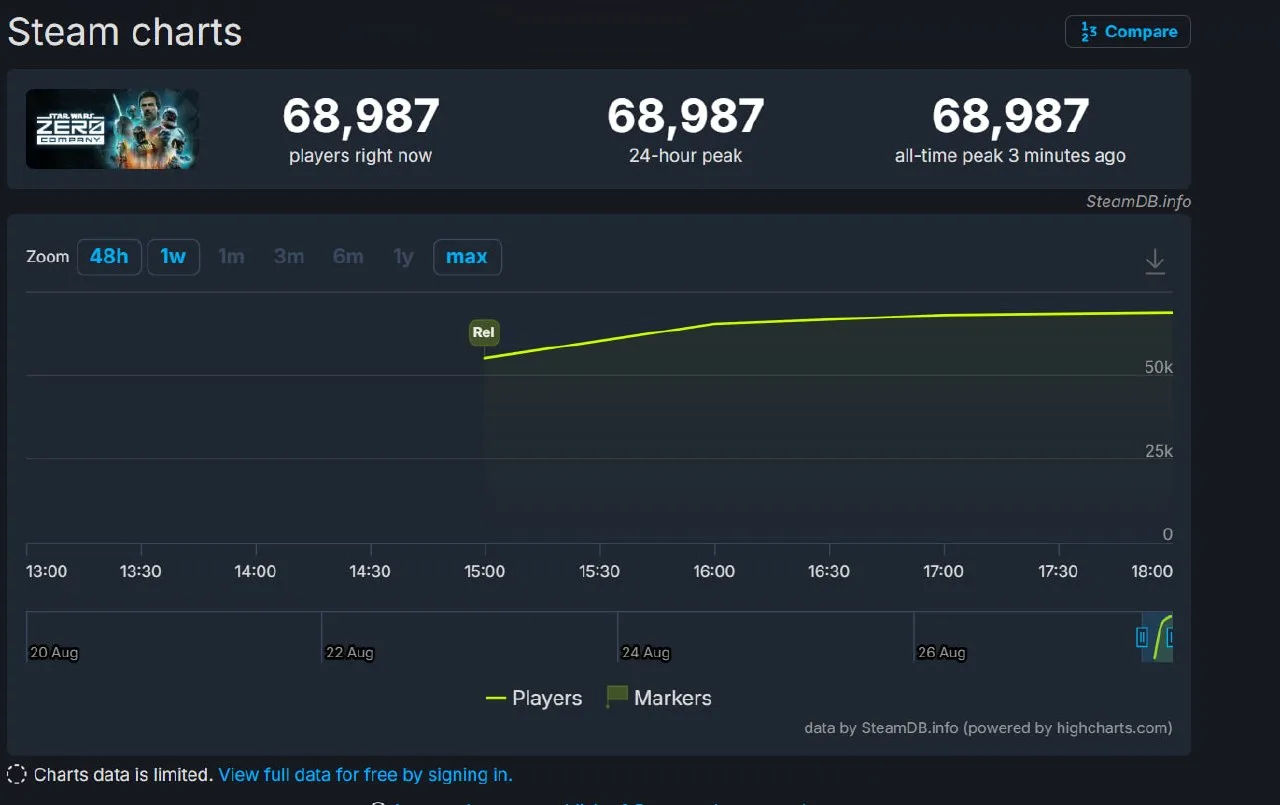Click the 25k y-axis label
1280x805 pixels.
(1159, 452)
